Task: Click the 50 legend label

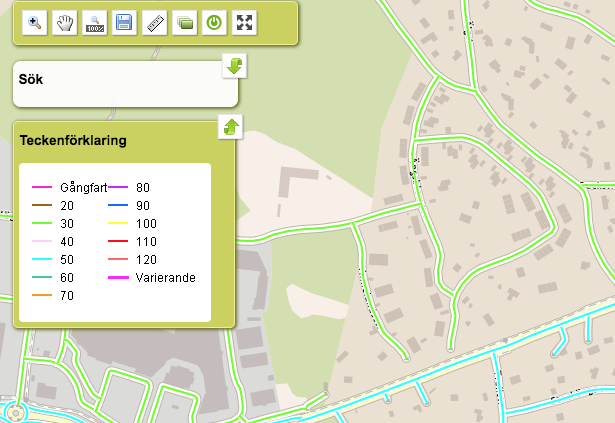Action: click(67, 260)
